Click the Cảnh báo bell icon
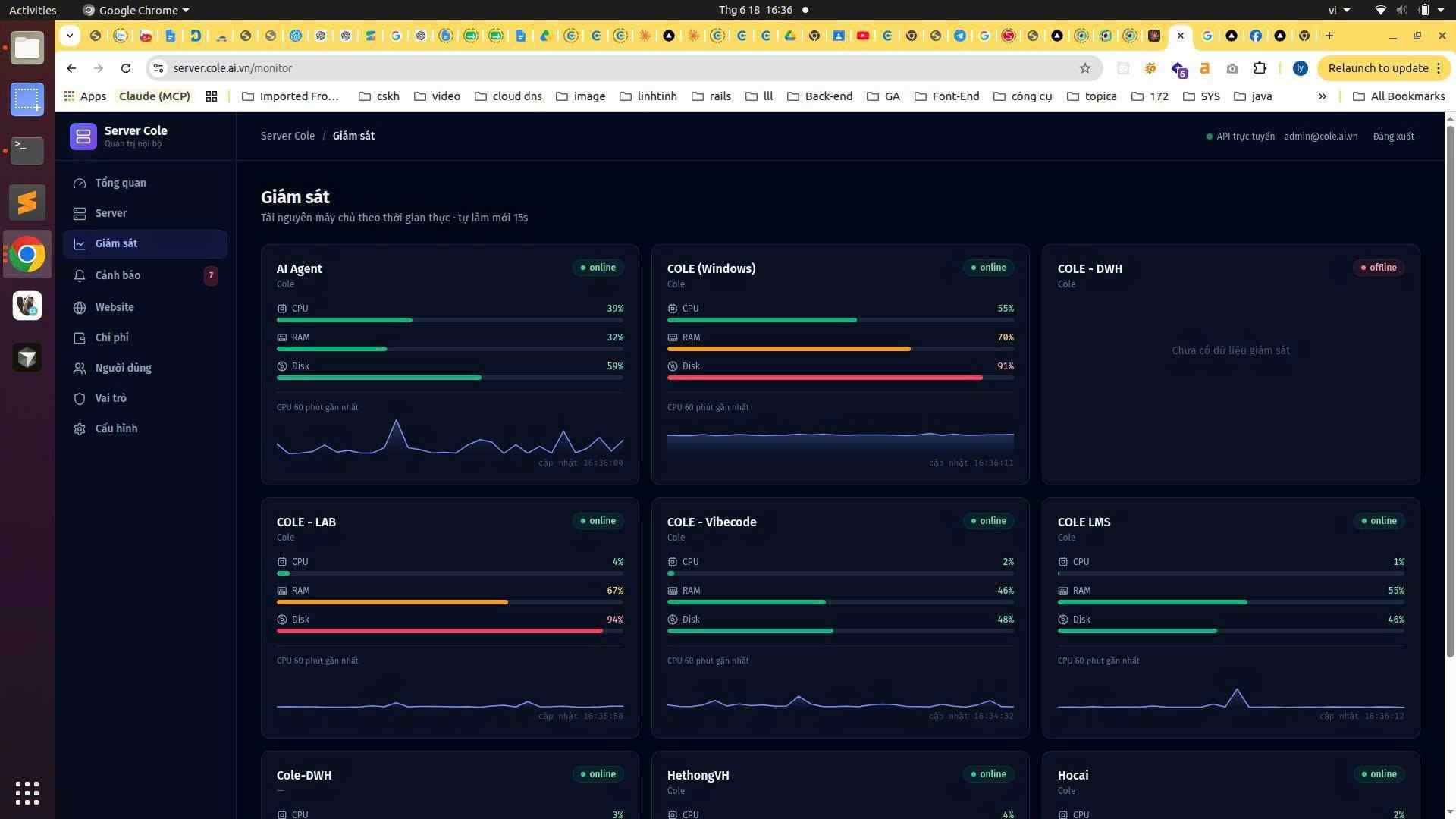 coord(80,275)
